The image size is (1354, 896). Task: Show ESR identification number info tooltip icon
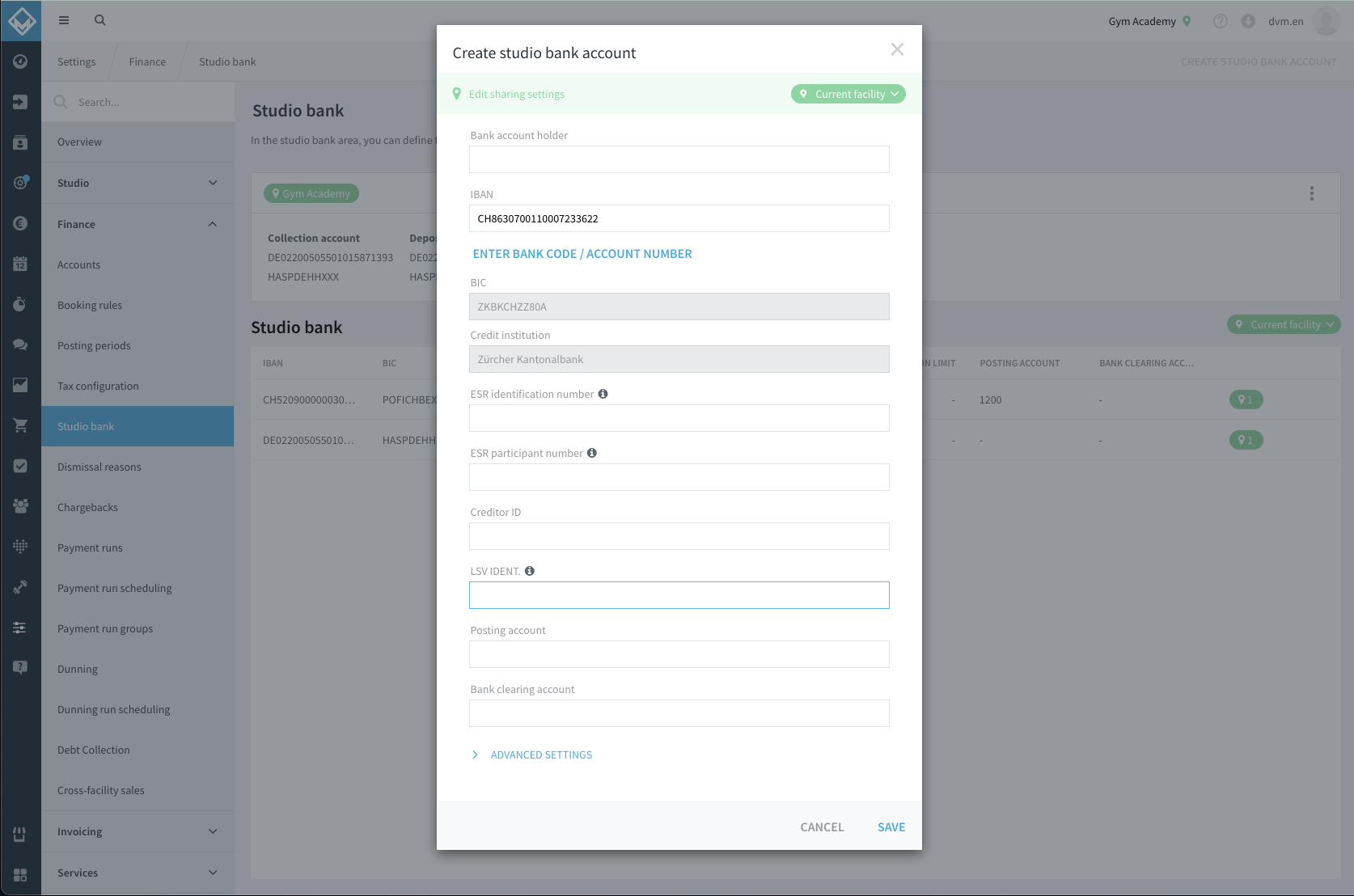pyautogui.click(x=603, y=394)
